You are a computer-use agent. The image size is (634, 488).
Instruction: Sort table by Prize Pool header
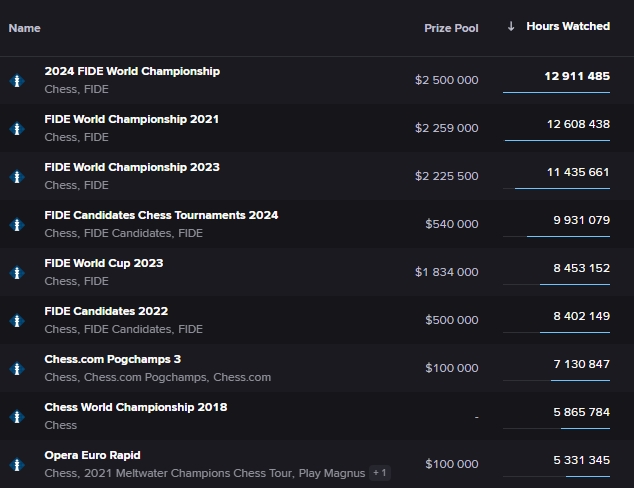(x=451, y=28)
